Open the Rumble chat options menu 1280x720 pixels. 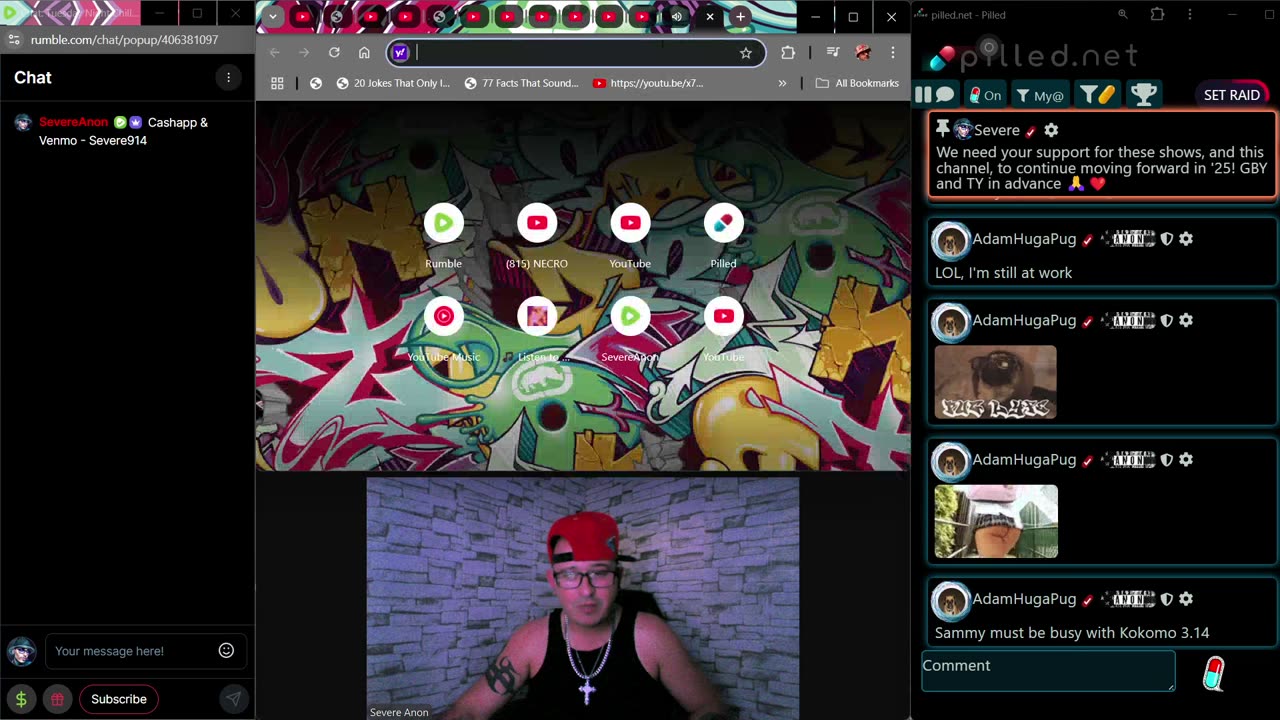[x=228, y=77]
